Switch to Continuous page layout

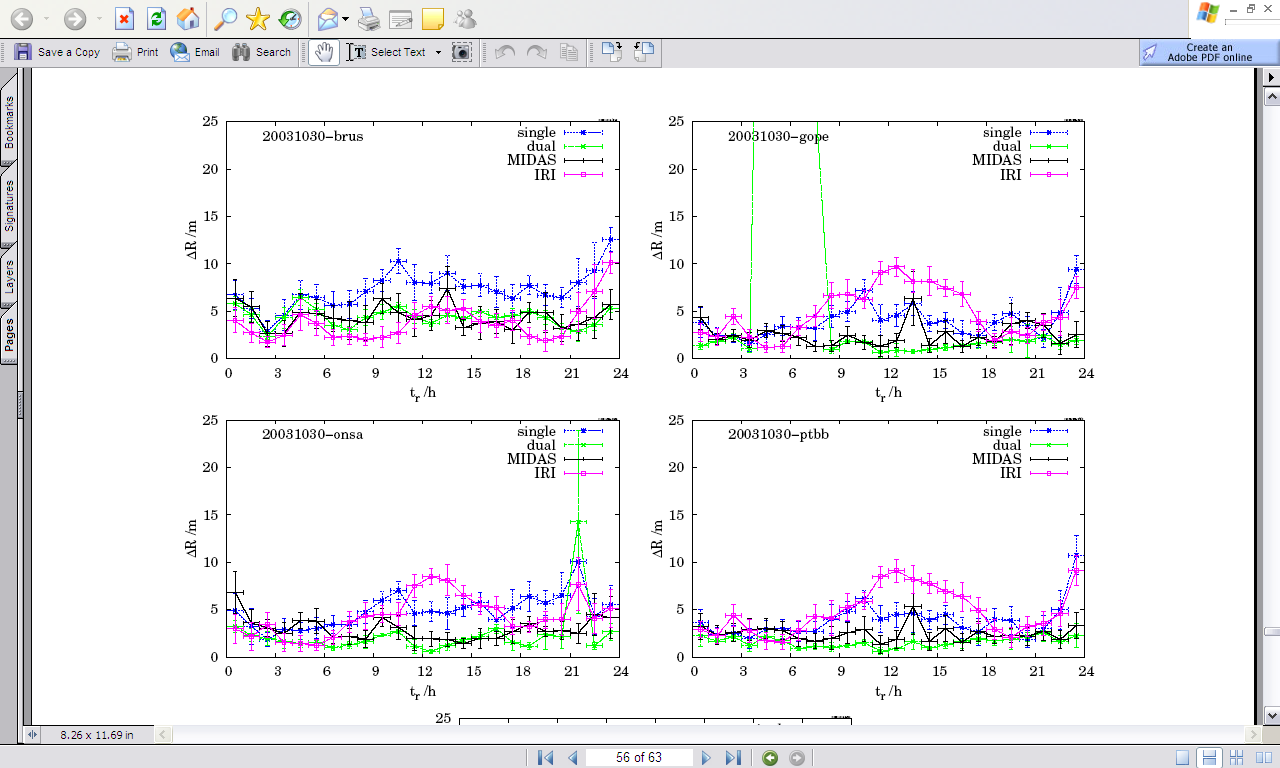[1209, 757]
